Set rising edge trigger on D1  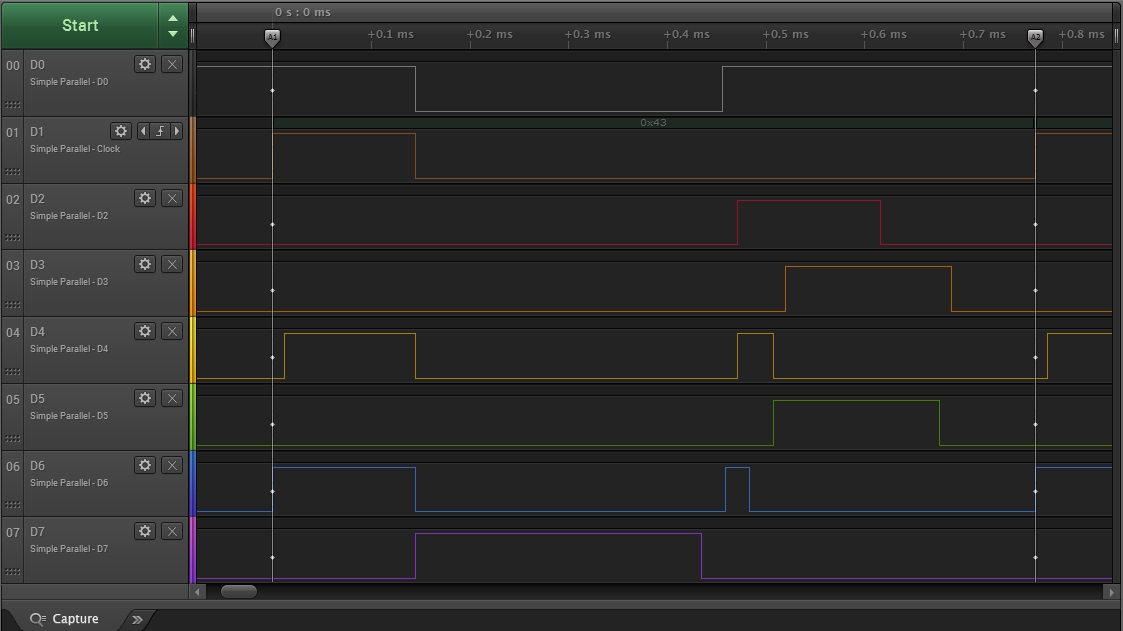[x=160, y=131]
